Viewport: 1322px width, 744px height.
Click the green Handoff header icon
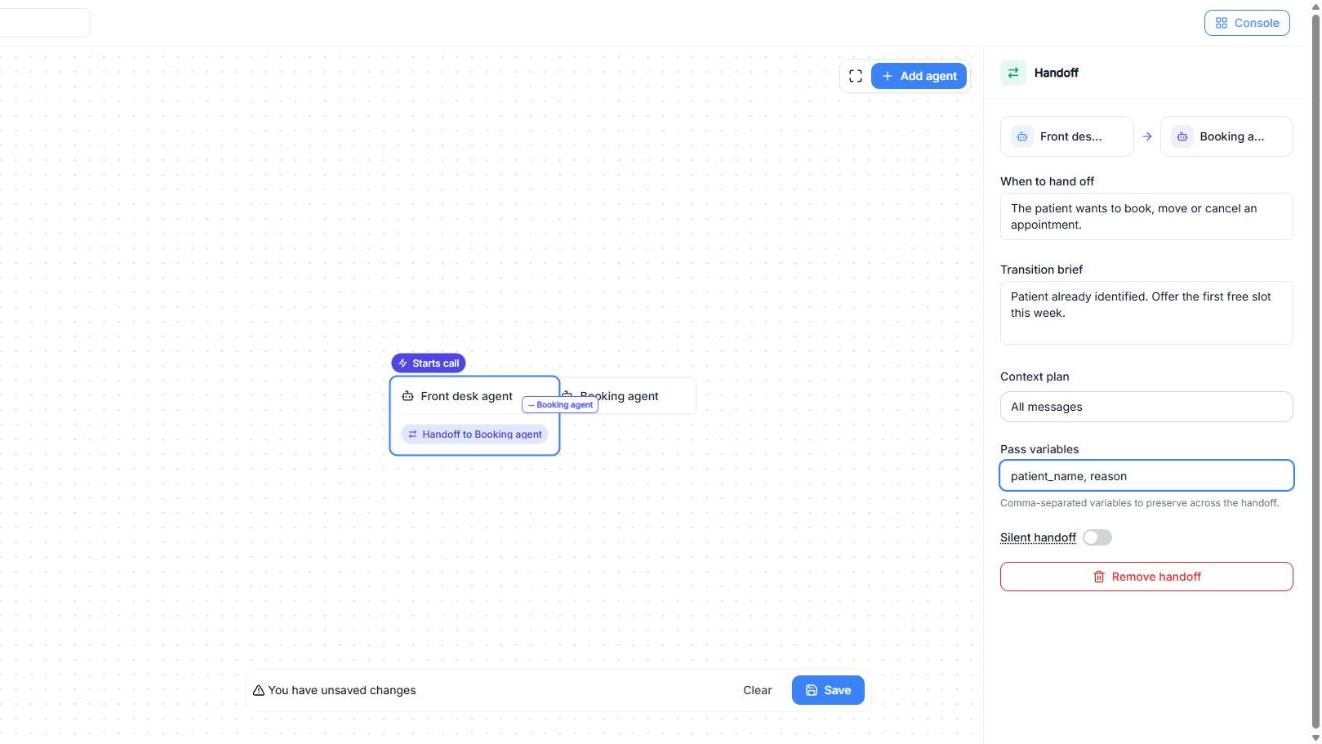coord(1013,73)
